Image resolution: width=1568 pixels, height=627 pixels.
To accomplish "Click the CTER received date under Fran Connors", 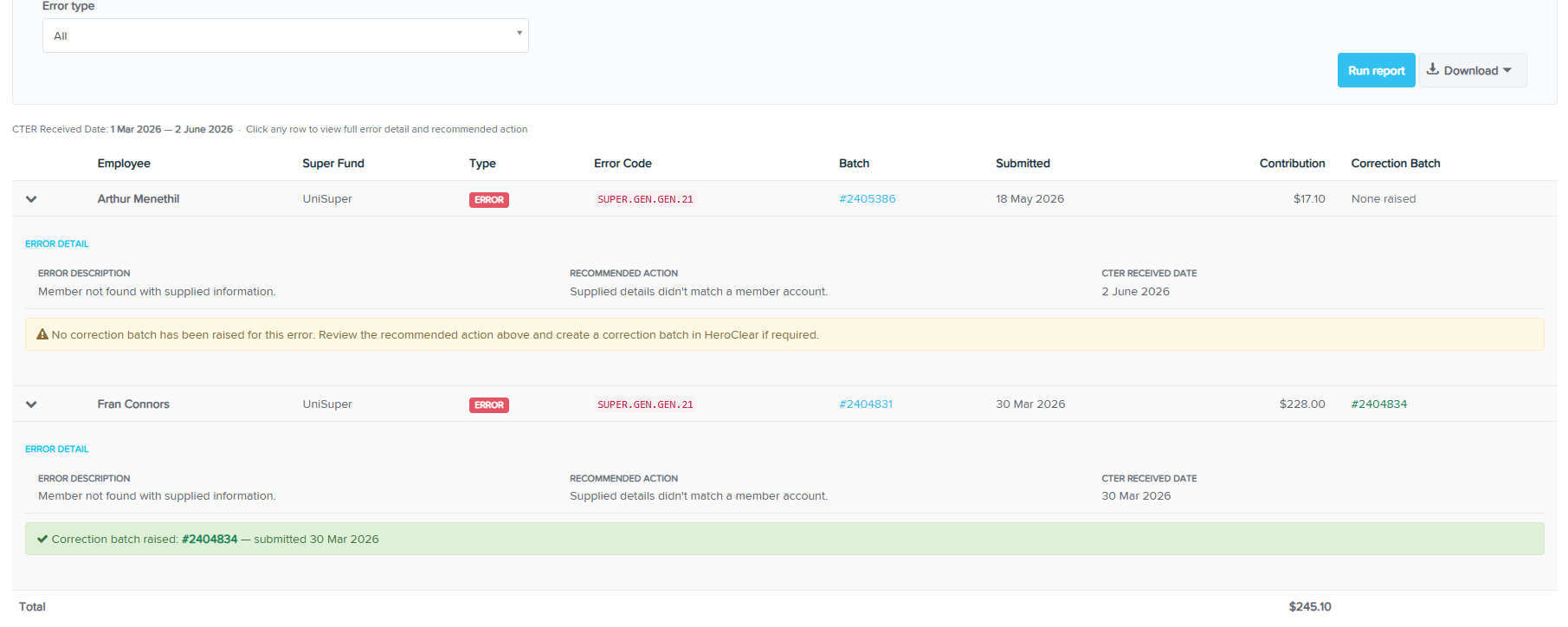I will click(1136, 496).
